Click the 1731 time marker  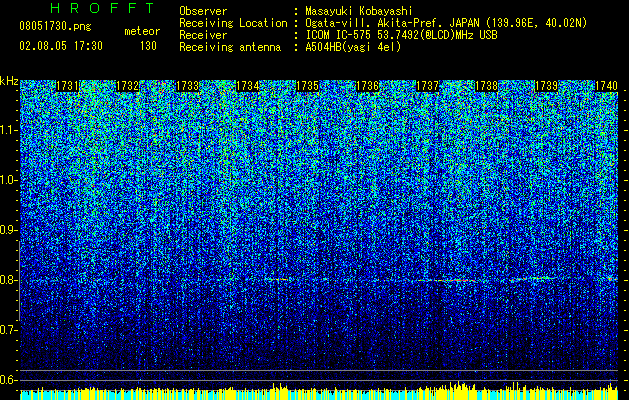point(67,86)
